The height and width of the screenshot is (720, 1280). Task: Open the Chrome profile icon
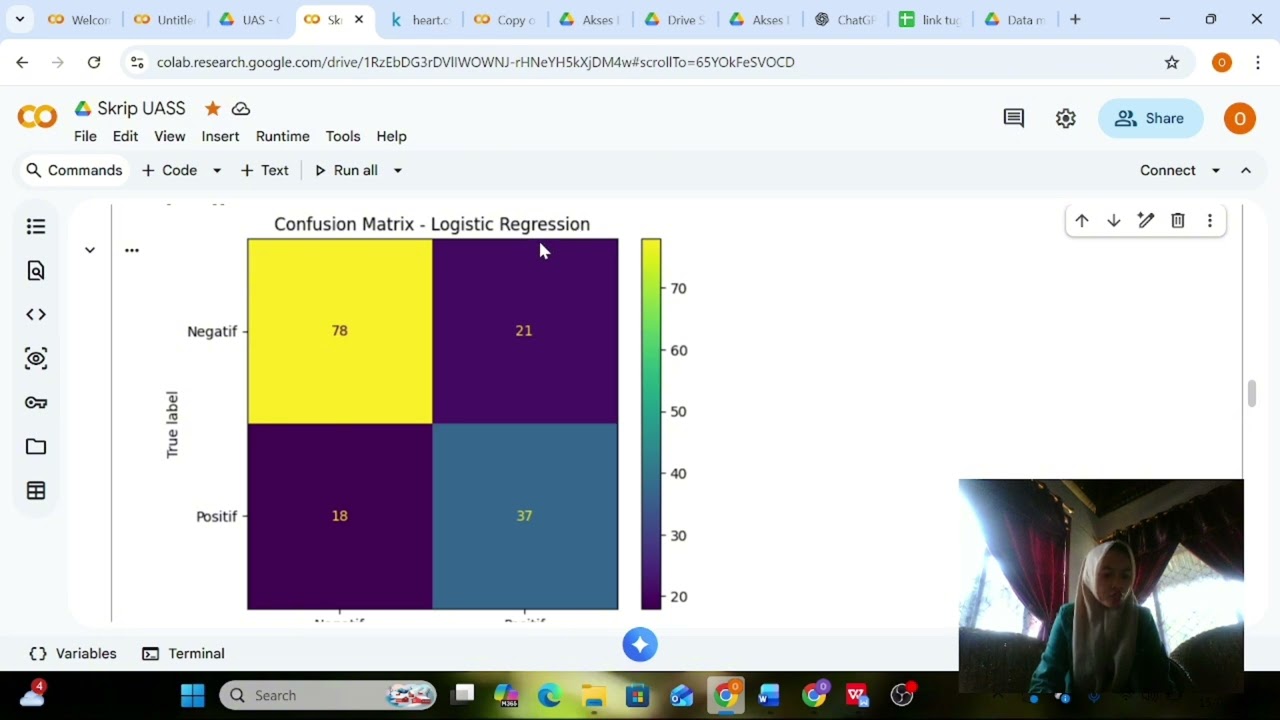(1221, 62)
